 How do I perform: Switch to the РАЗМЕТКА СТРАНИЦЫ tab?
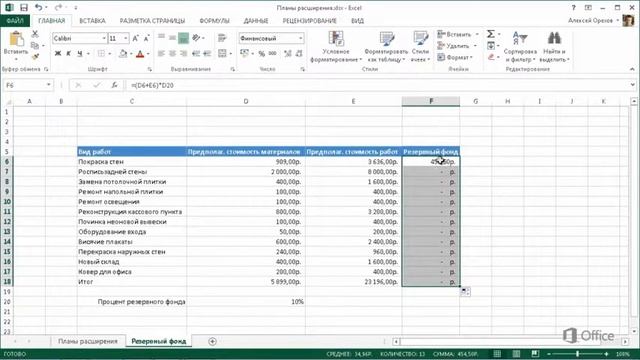[152, 20]
